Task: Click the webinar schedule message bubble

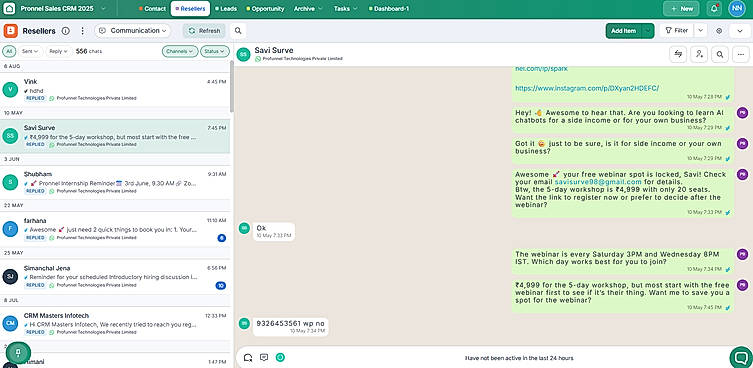Action: pos(622,261)
